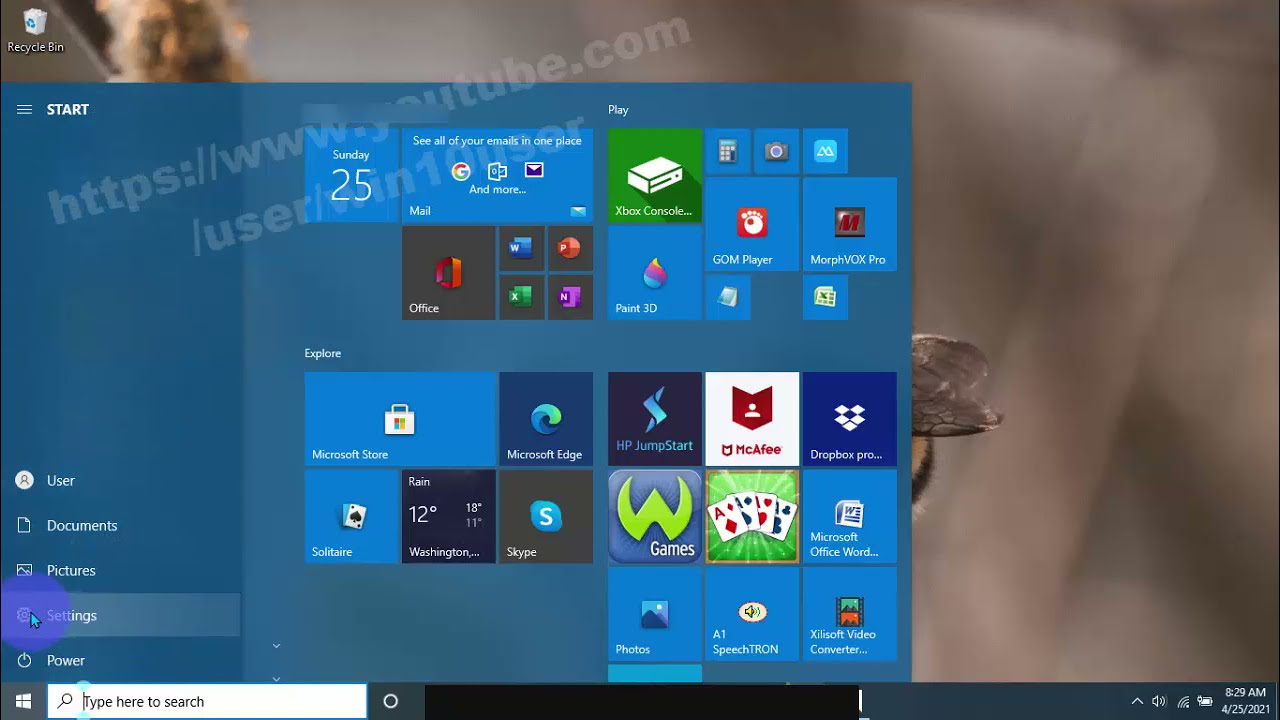The image size is (1280, 720).
Task: Launch Excel from the small green tile
Action: [521, 297]
